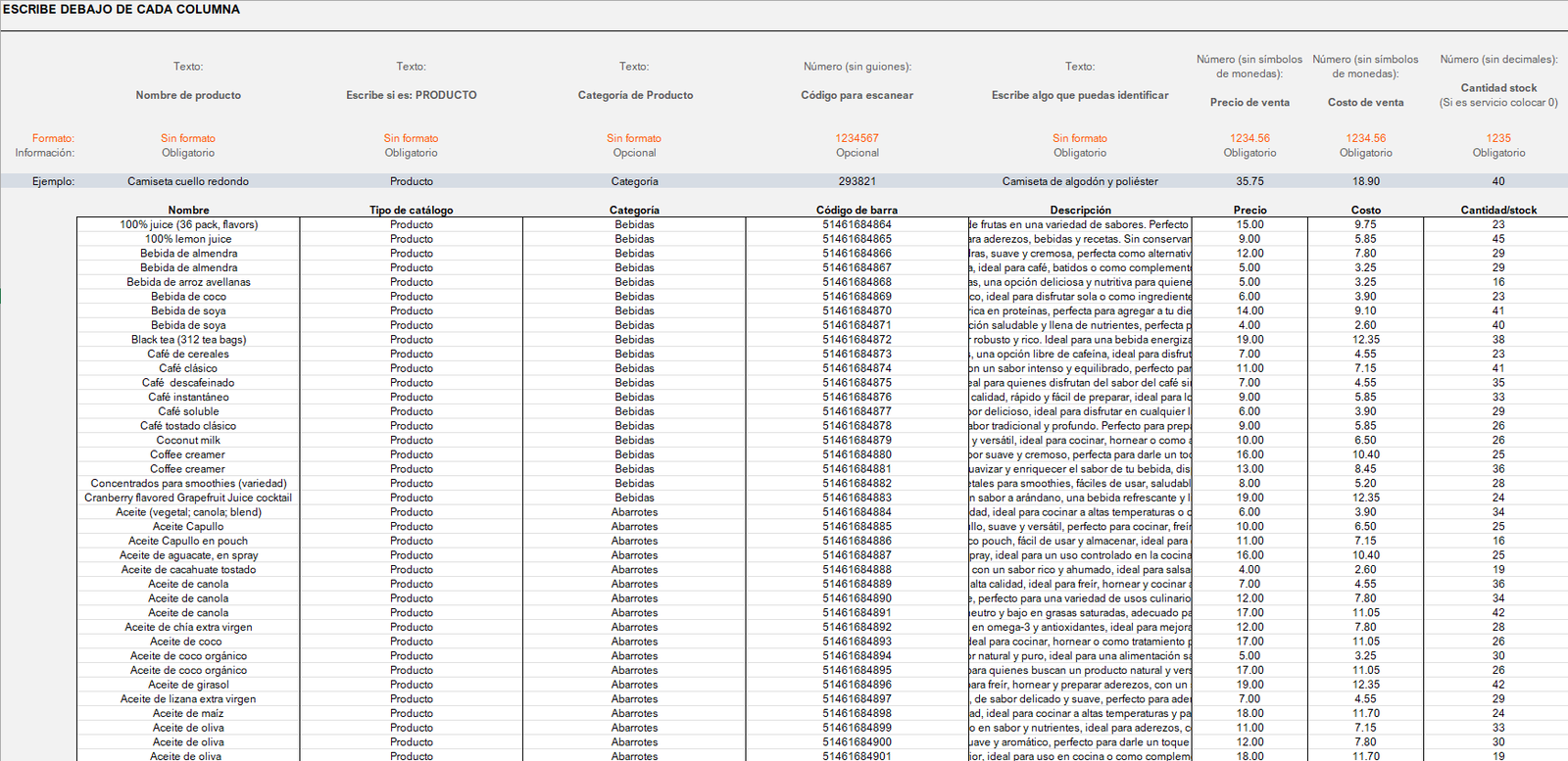Click example cell 'Camiseta cuello redondo'
This screenshot has width=1568, height=761.
(x=188, y=181)
